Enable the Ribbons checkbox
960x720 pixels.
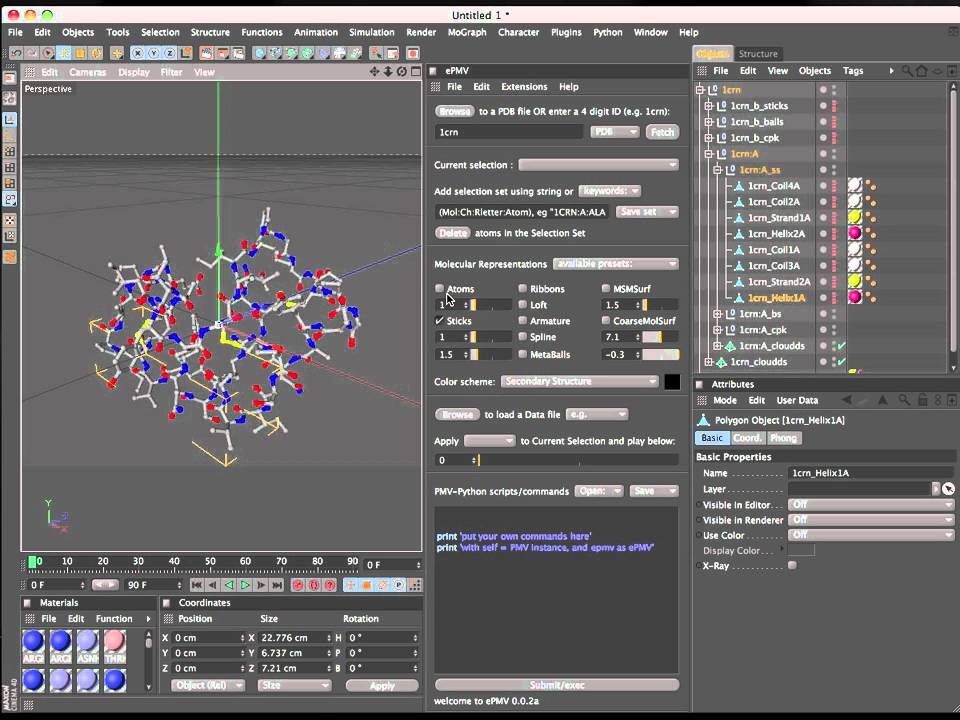coord(522,288)
